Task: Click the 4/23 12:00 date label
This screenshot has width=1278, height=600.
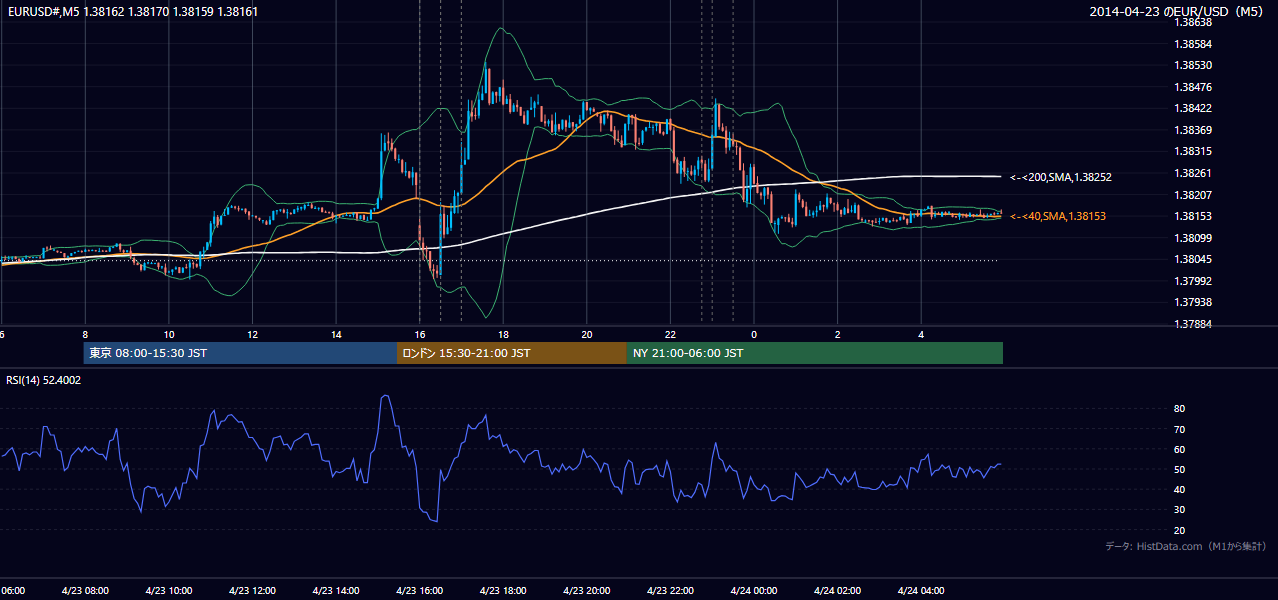Action: 252,591
